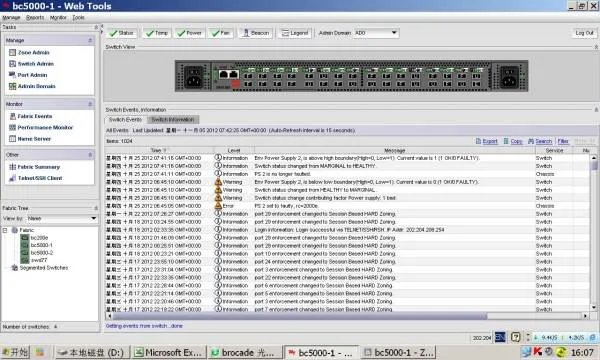Image resolution: width=600 pixels, height=360 pixels.
Task: Collapse the Fabric Tree panel
Action: point(96,208)
